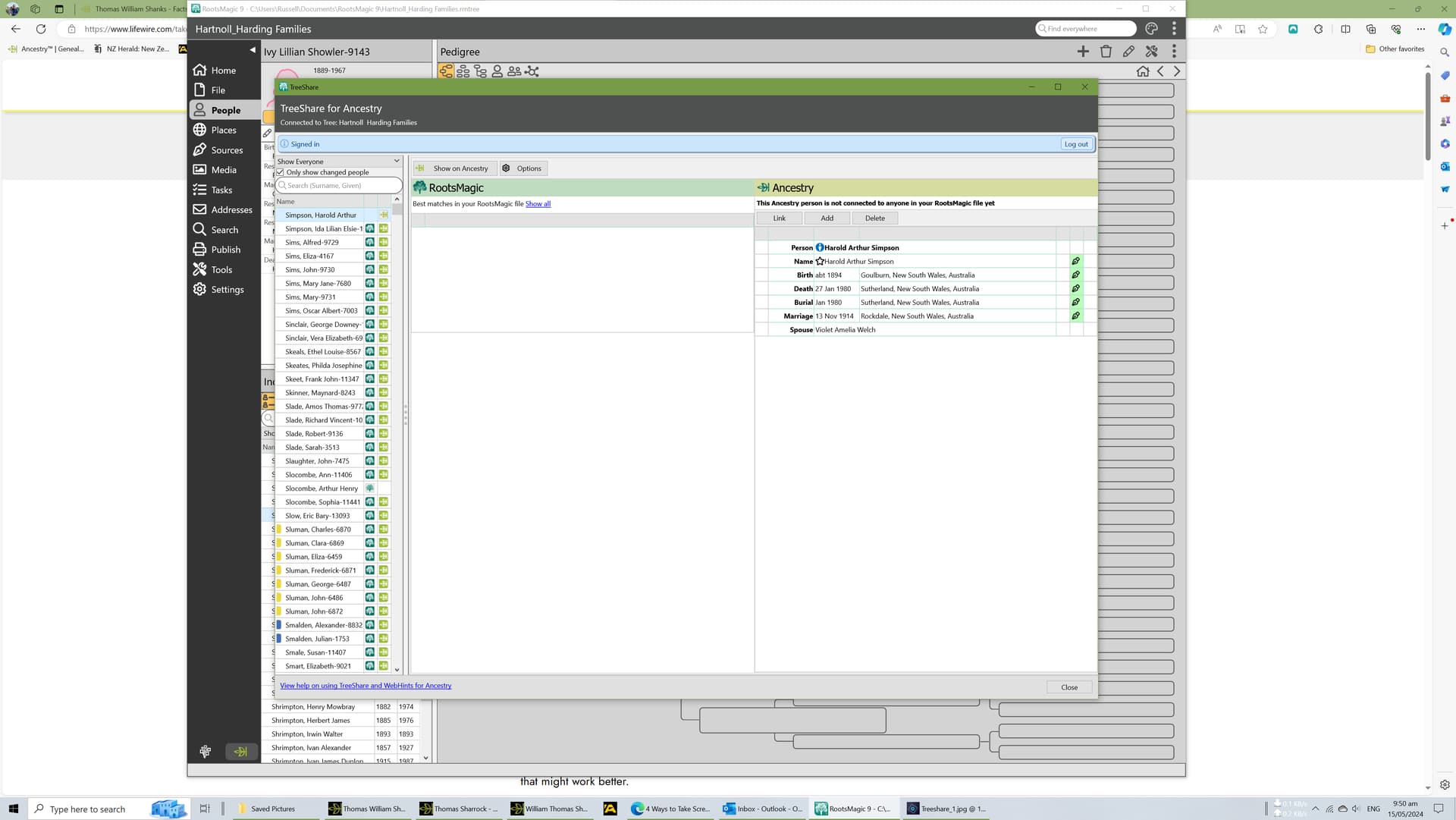Image resolution: width=1456 pixels, height=820 pixels.
Task: Click the add person plus icon
Action: point(1083,52)
